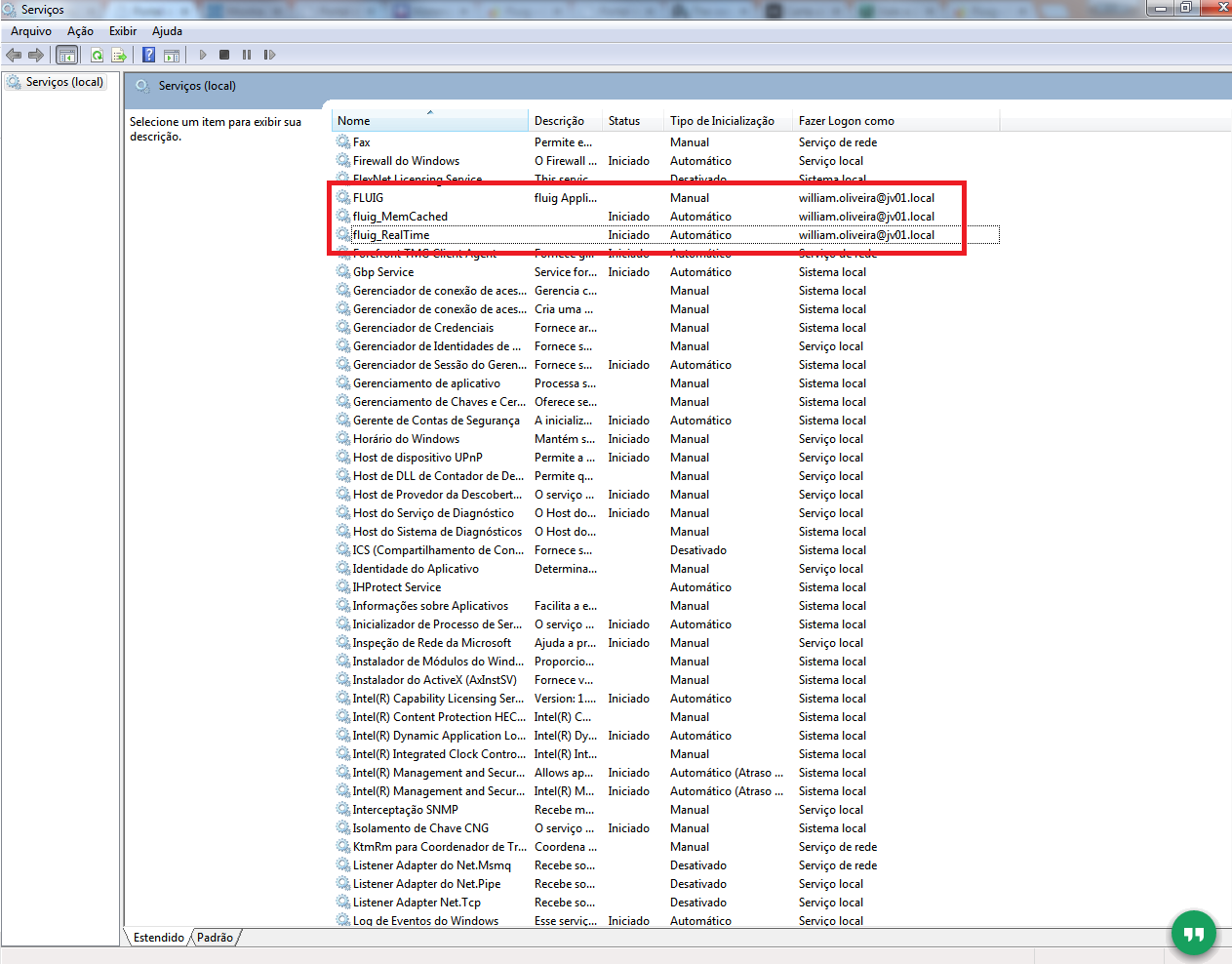
Task: Click gear icon of Isolamento de Chave CNG
Action: pos(343,827)
